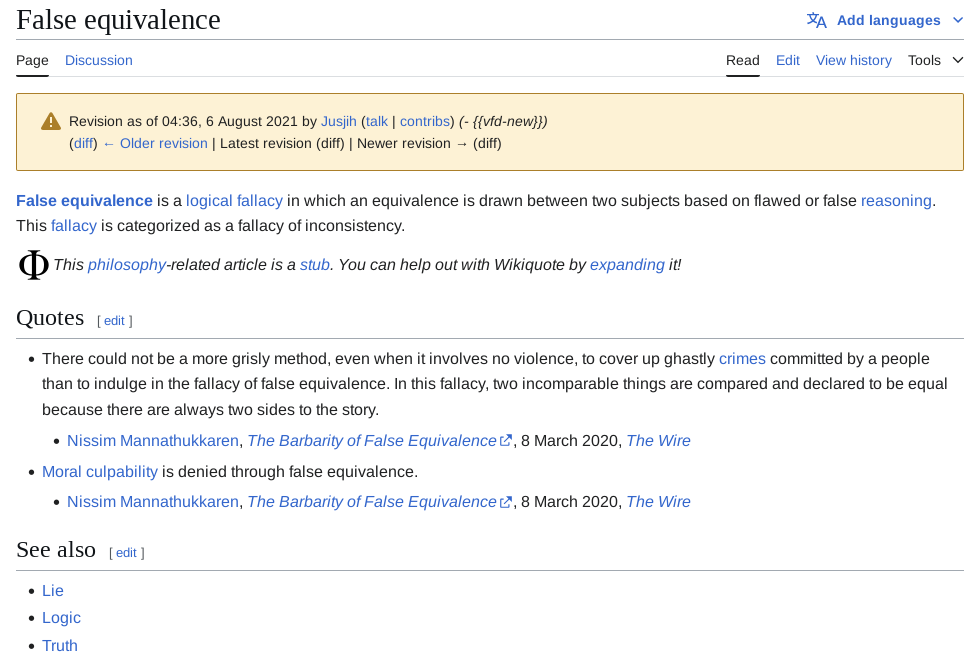Open the Lie link under See also
This screenshot has height=665, width=980.
click(x=52, y=591)
